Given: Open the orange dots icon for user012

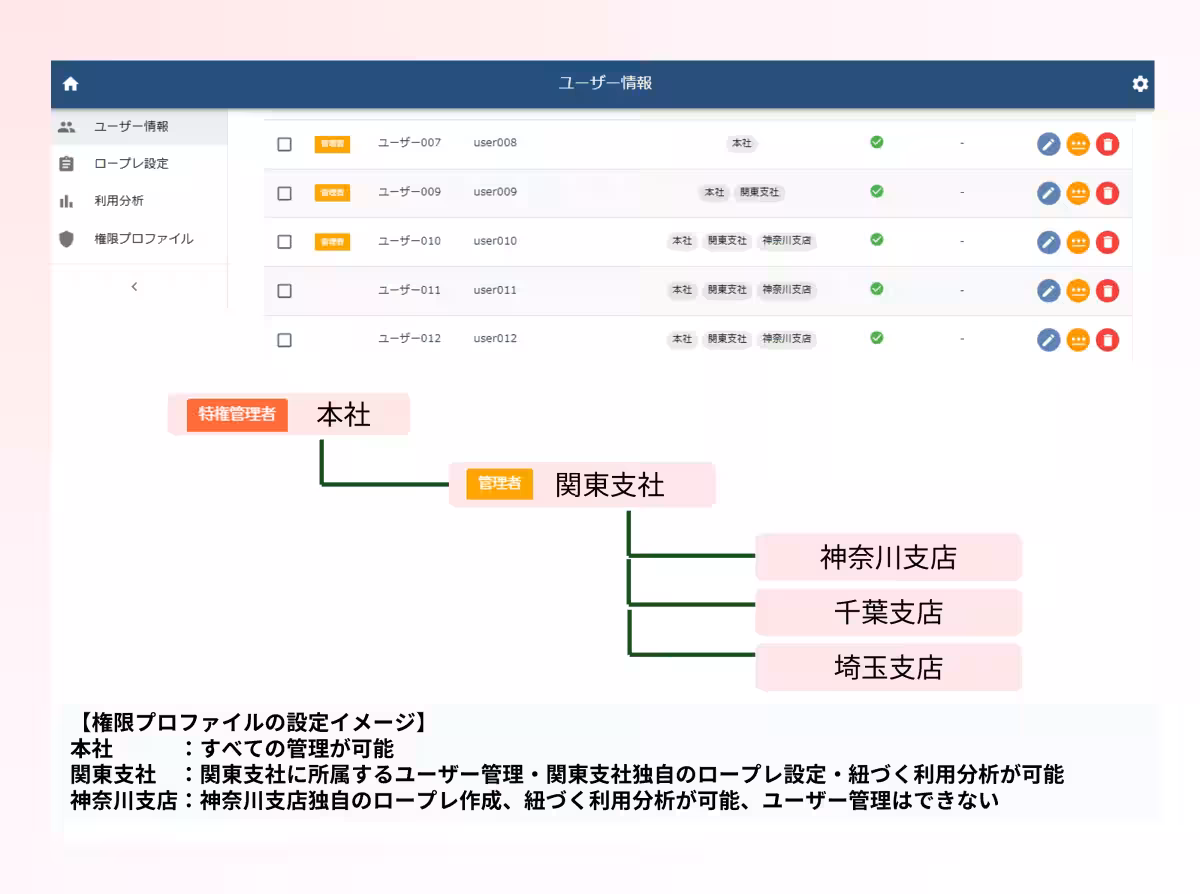Looking at the screenshot, I should point(1078,340).
